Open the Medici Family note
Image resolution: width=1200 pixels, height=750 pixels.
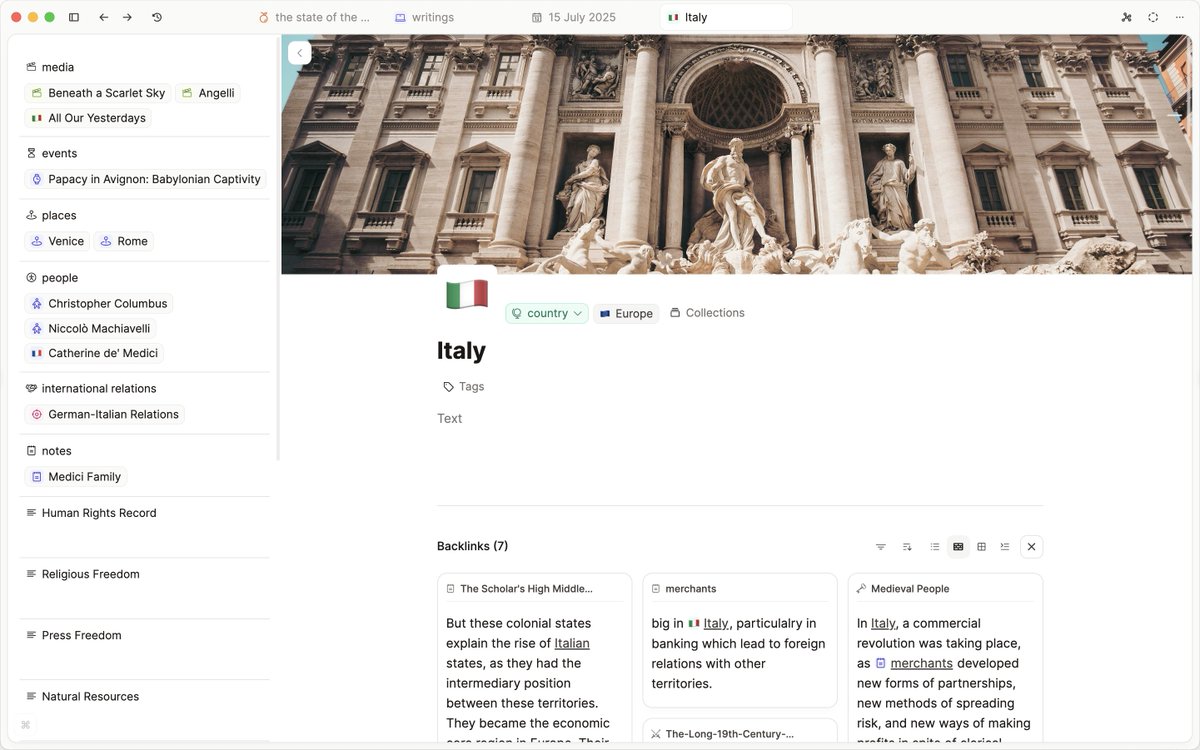coord(76,477)
